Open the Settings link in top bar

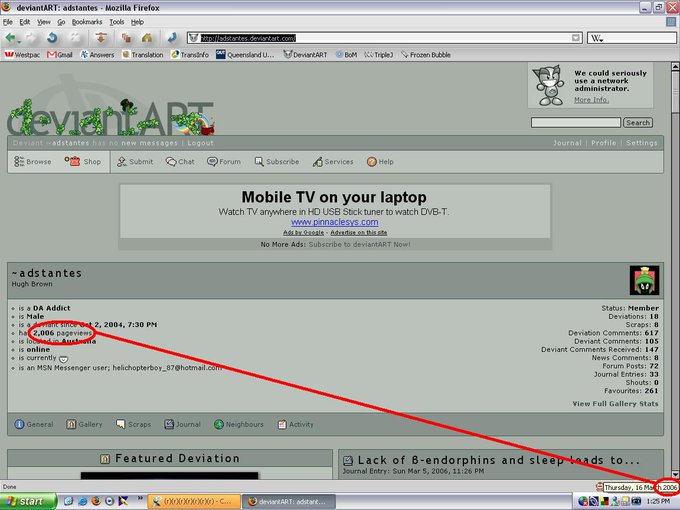click(641, 143)
